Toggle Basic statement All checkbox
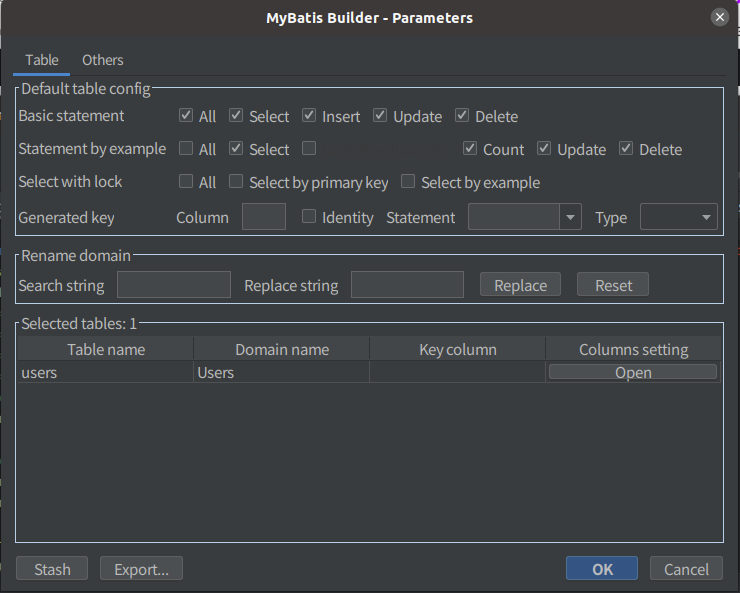The image size is (740, 593). 186,116
